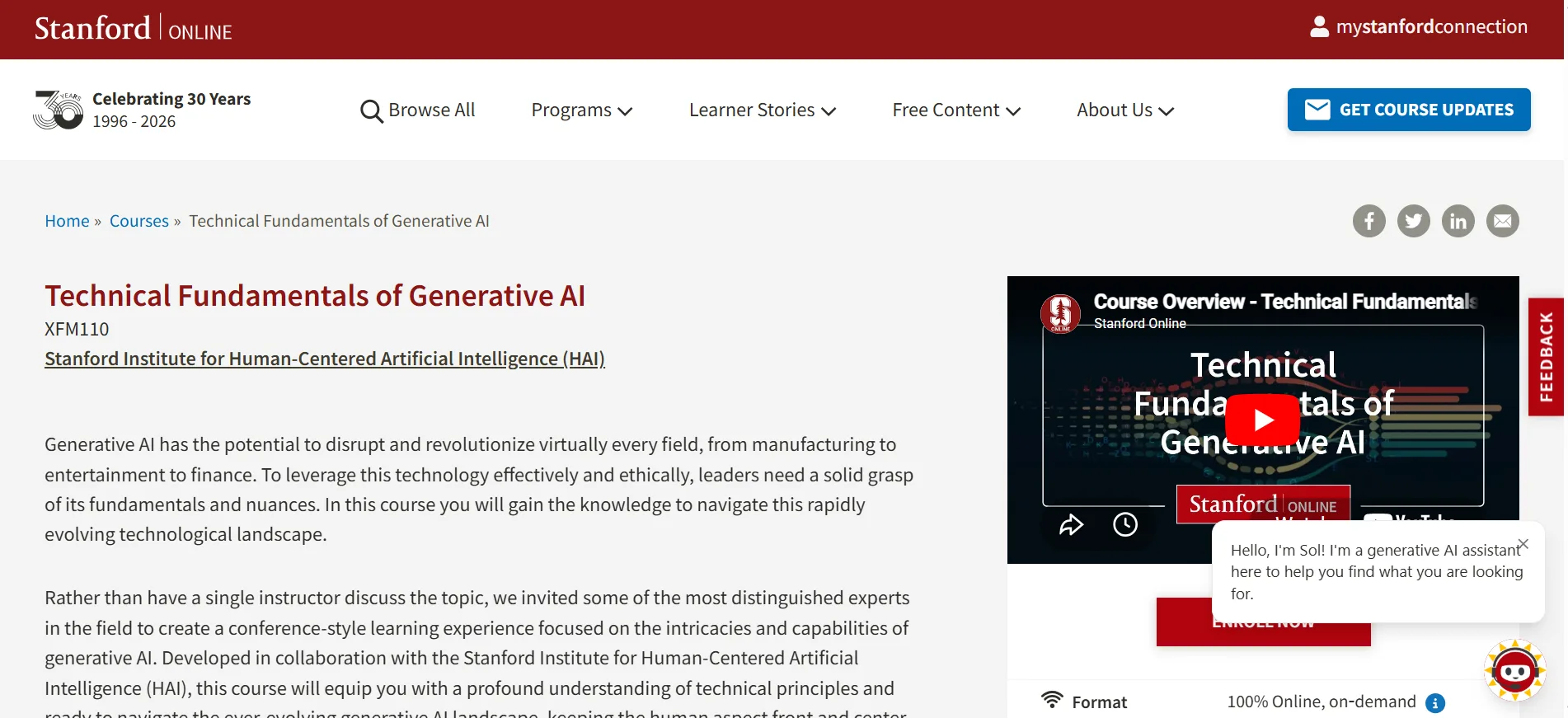Image resolution: width=1568 pixels, height=718 pixels.
Task: Go to Courses breadcrumb link
Action: pyautogui.click(x=138, y=221)
